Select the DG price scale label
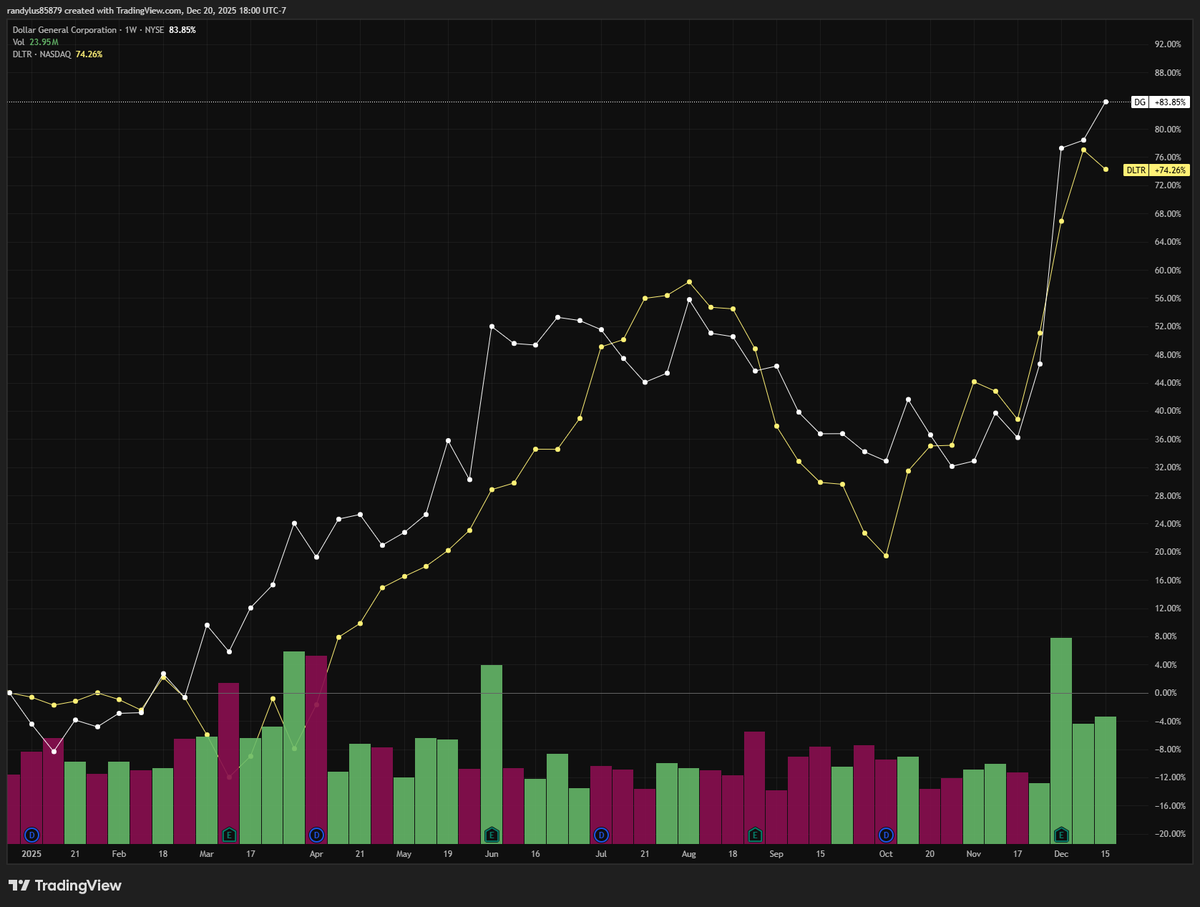 1139,102
